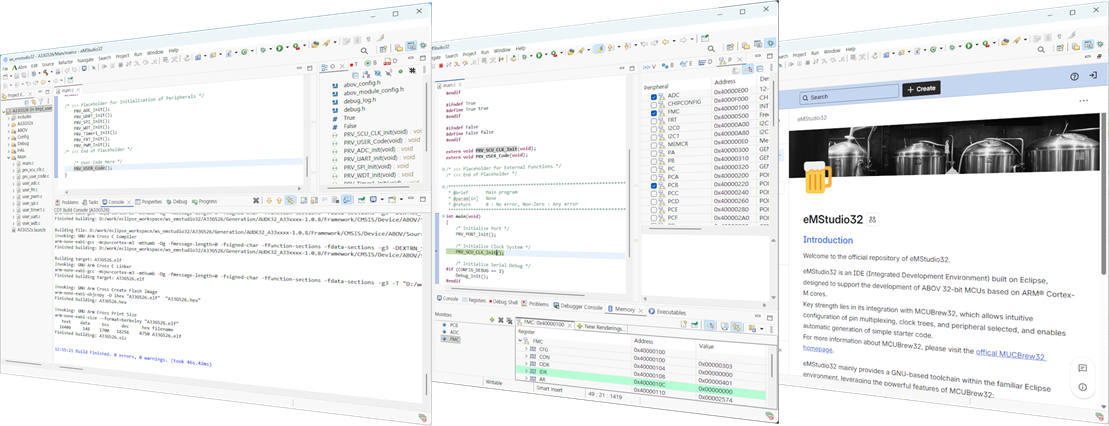The width and height of the screenshot is (1109, 426).
Task: Toggle the ADC peripheral checkbox
Action: click(x=654, y=95)
